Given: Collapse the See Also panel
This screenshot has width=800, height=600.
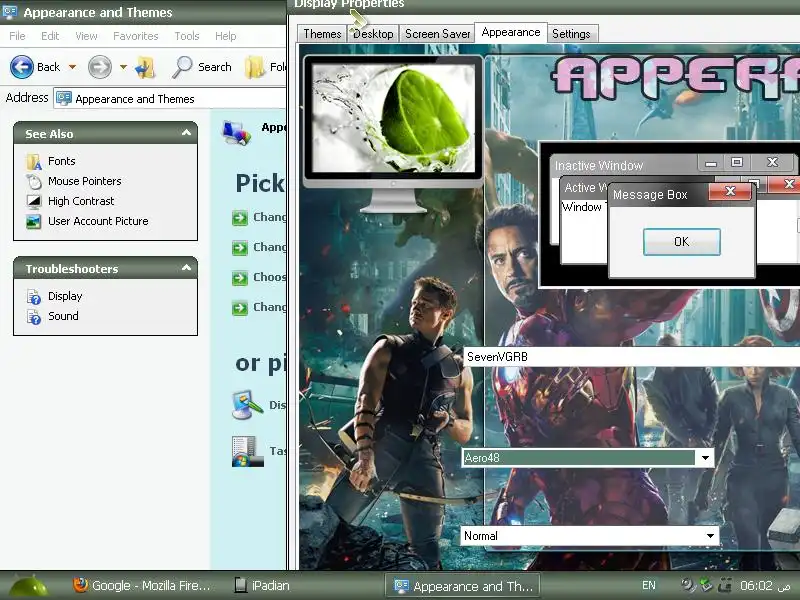Looking at the screenshot, I should [186, 133].
